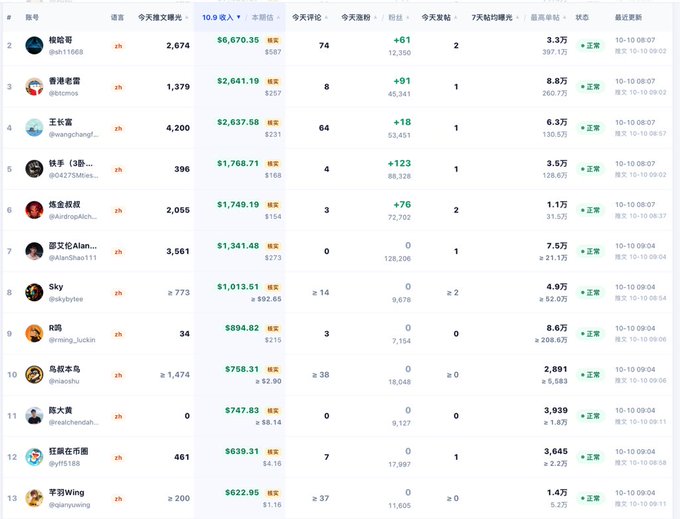
Task: Select the R鸣 account avatar
Action: (x=34, y=334)
